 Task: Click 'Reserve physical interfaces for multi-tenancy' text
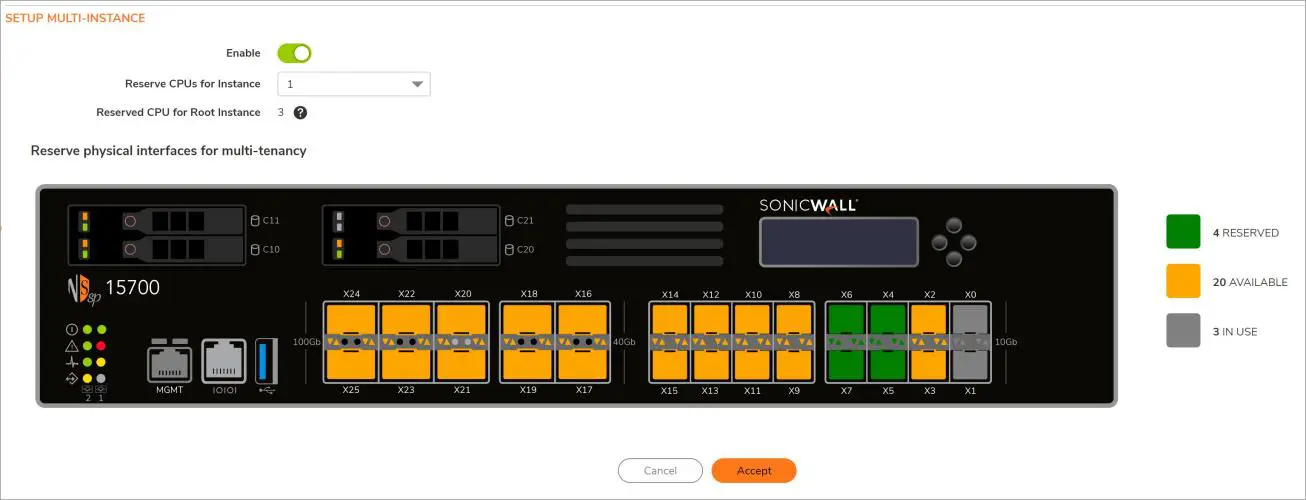click(x=168, y=151)
